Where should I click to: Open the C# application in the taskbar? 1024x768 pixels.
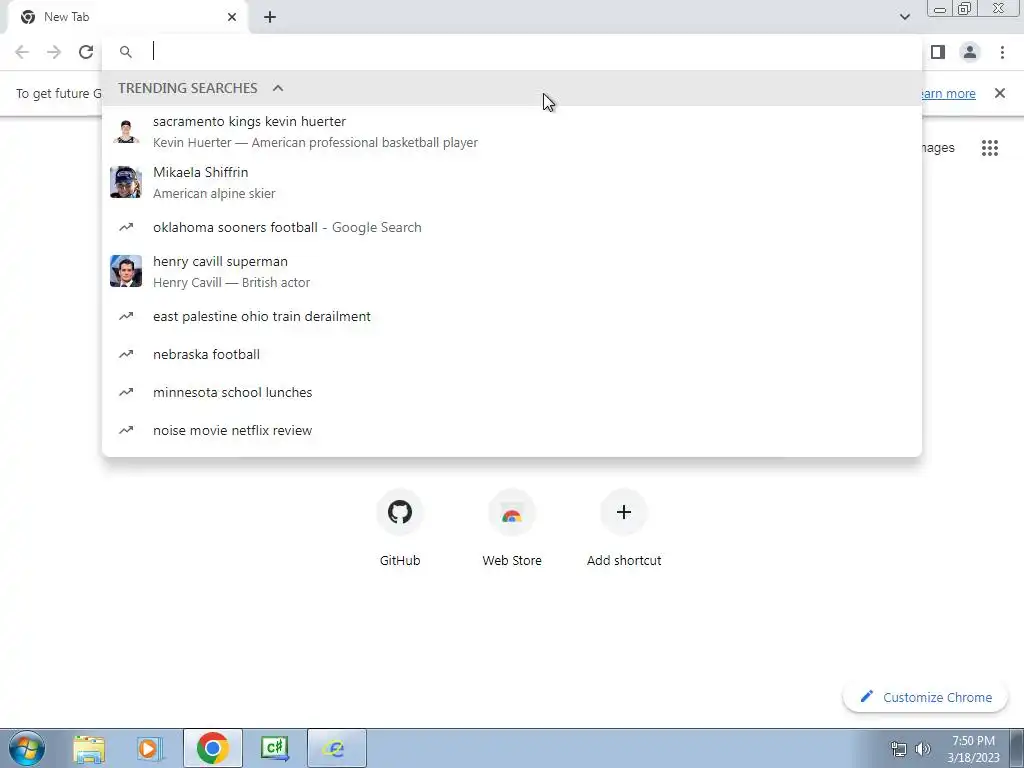(x=274, y=748)
